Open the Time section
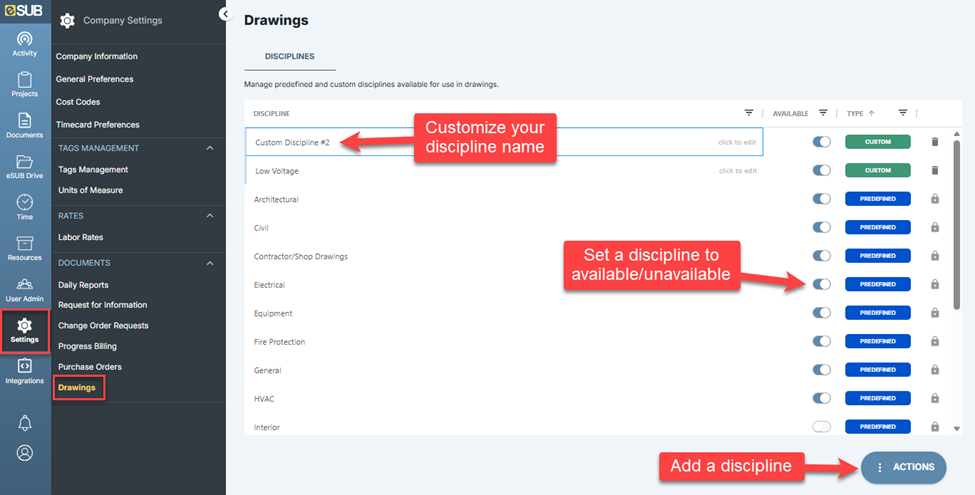The height and width of the screenshot is (495, 975). pyautogui.click(x=25, y=207)
